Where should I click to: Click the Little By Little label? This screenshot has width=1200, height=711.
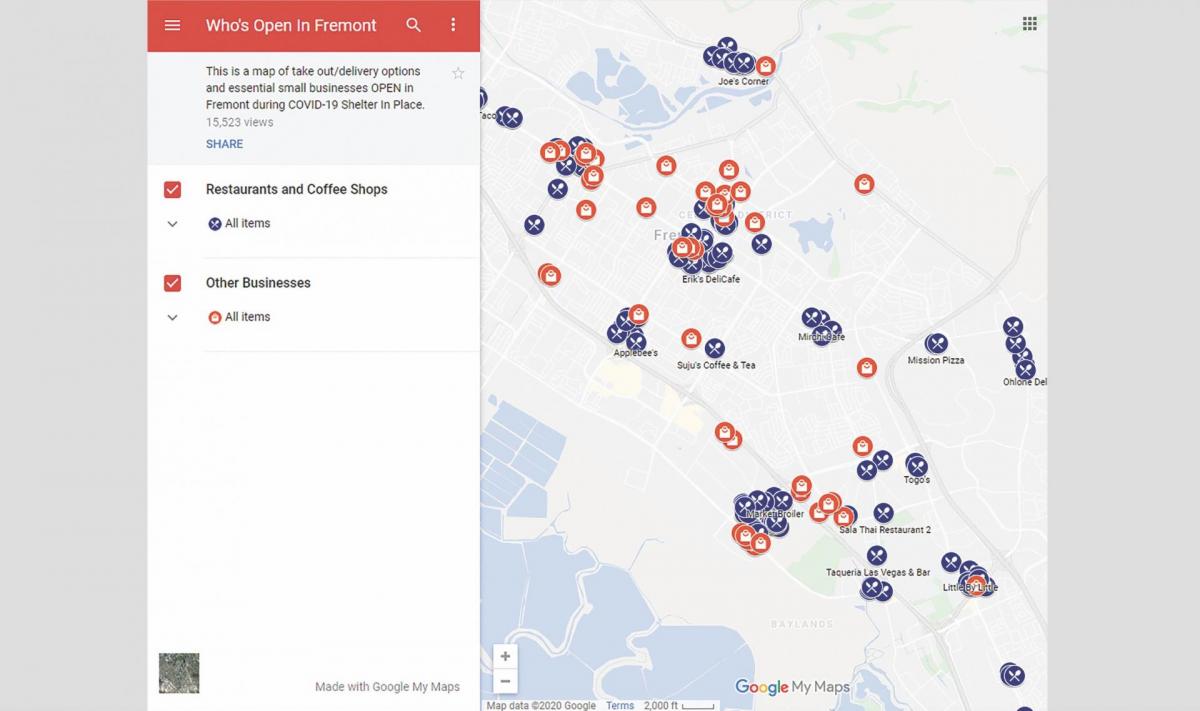point(970,588)
